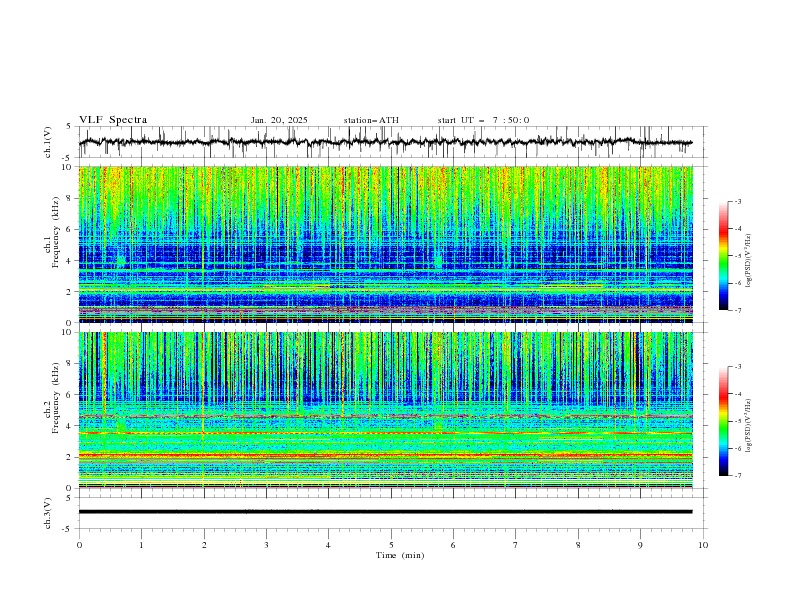
Task: Click the "VLF Spectra" plot title
Action: tap(113, 120)
